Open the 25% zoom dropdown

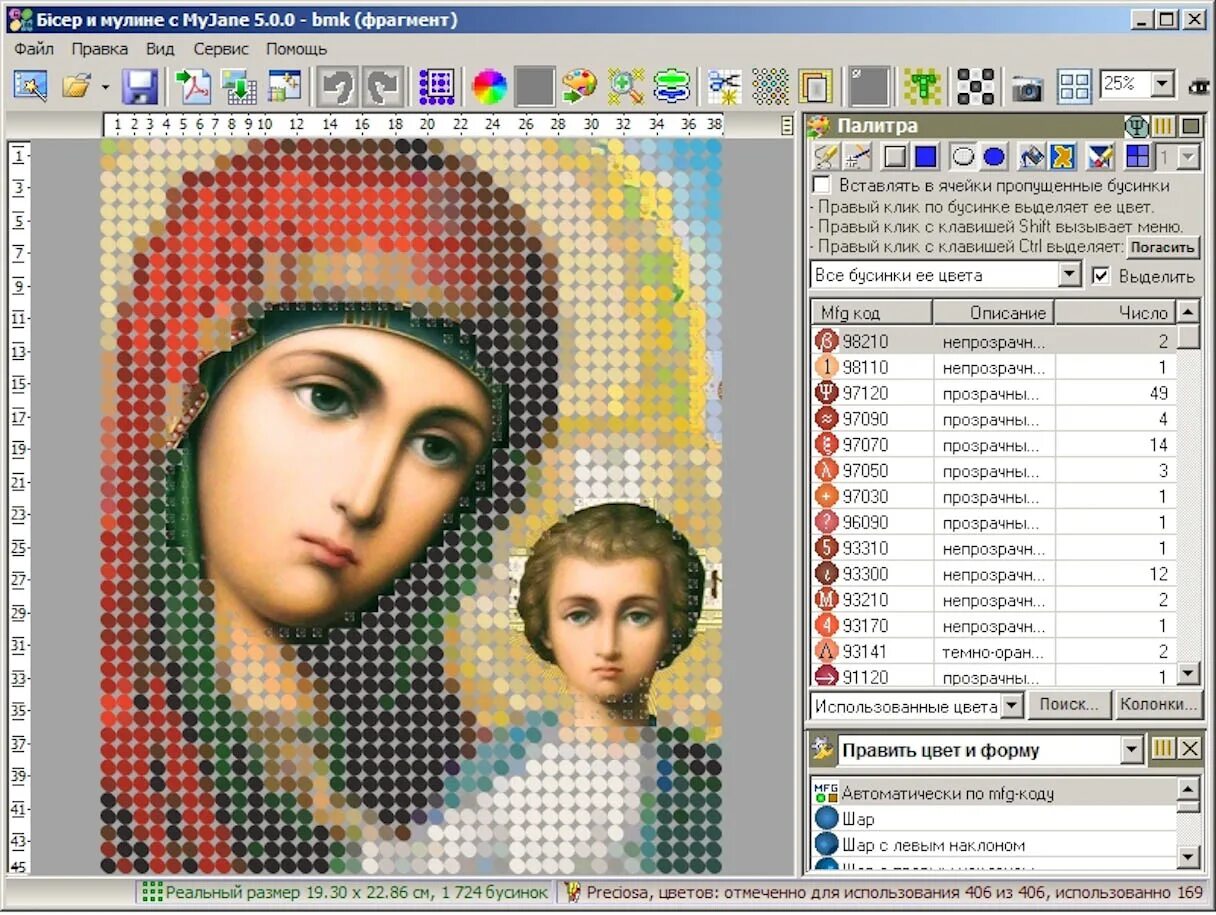point(1163,85)
